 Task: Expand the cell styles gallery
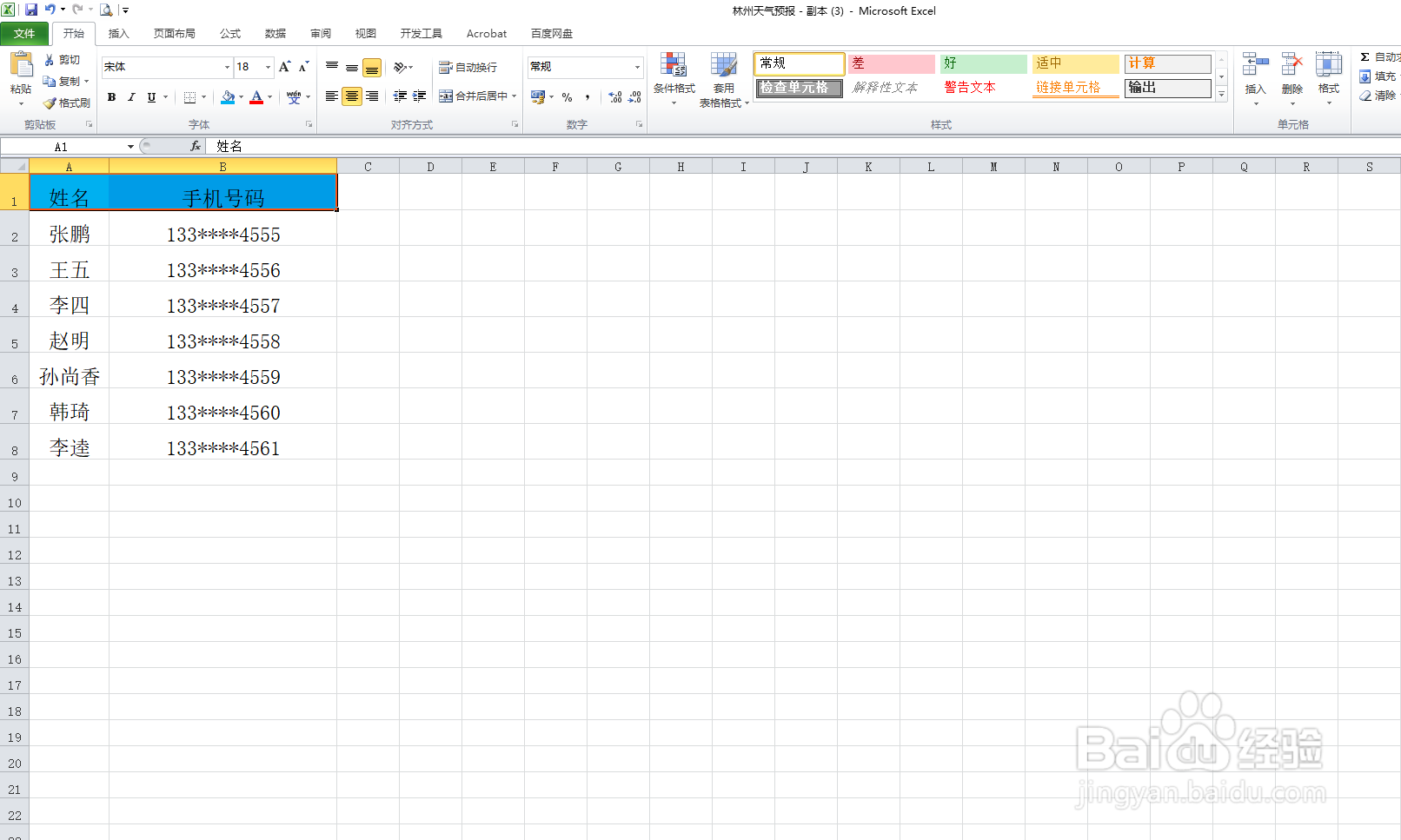click(1221, 95)
